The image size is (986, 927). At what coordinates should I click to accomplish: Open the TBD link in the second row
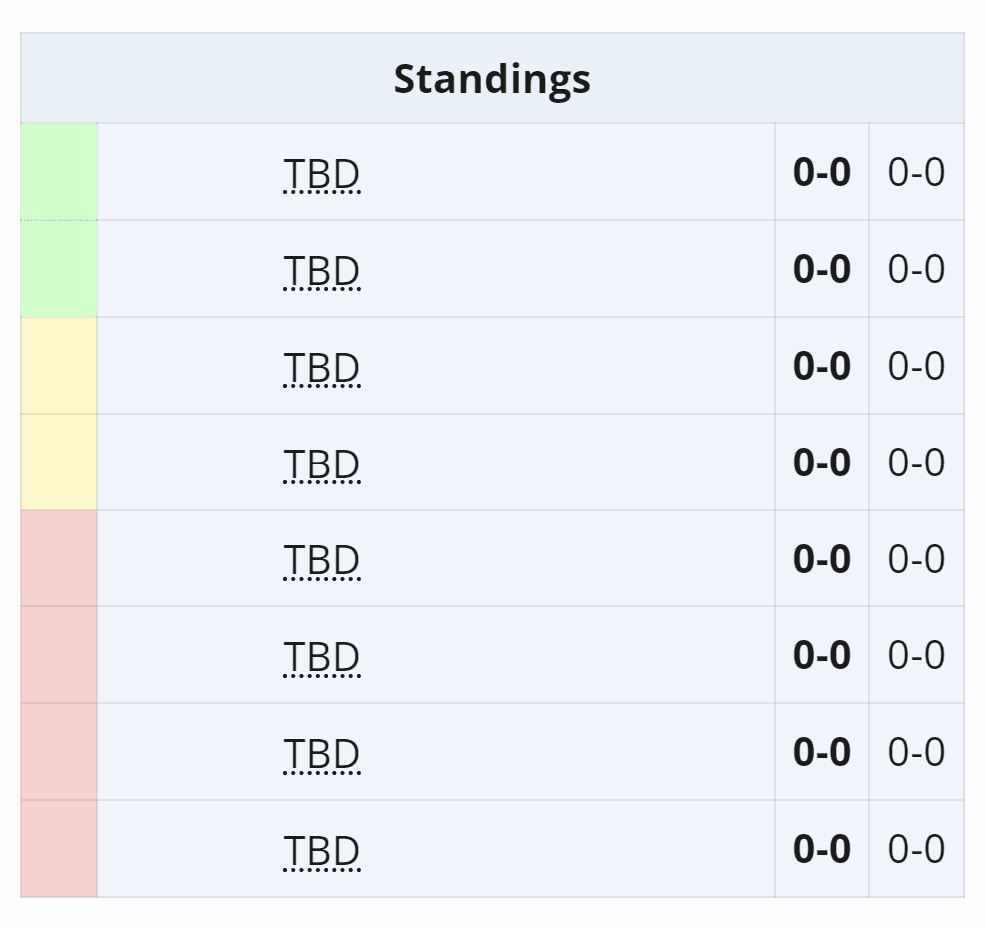pos(322,269)
